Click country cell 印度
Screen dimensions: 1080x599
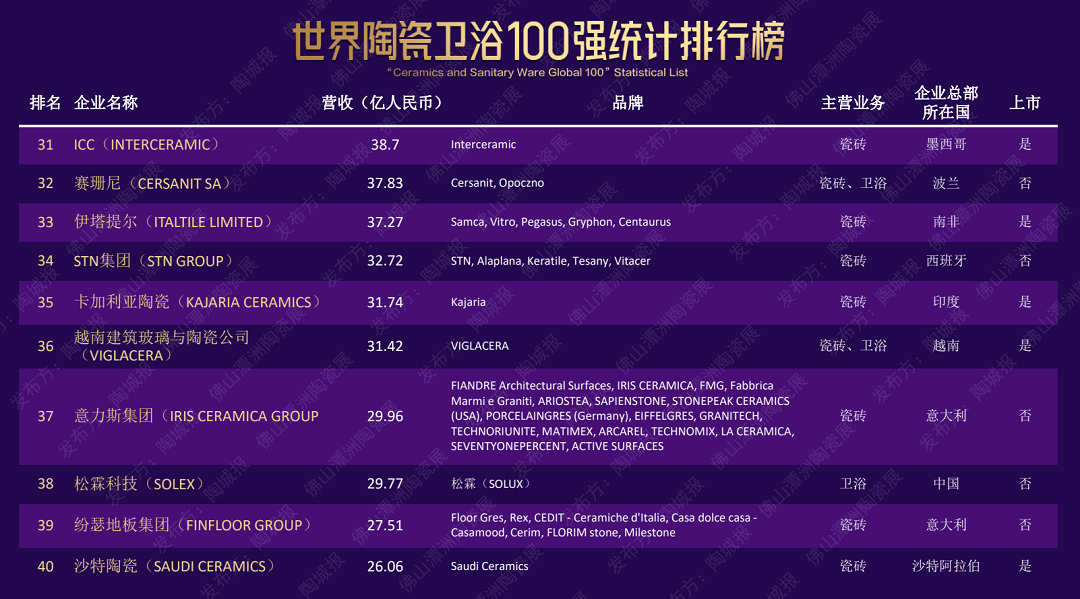[946, 302]
